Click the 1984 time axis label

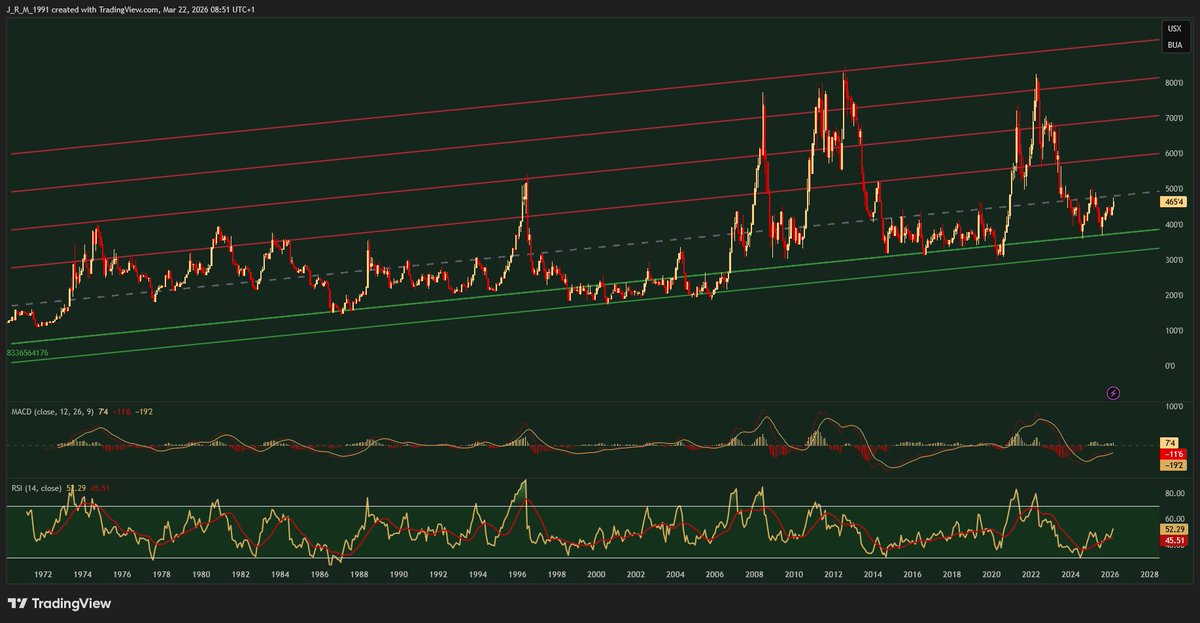280,575
